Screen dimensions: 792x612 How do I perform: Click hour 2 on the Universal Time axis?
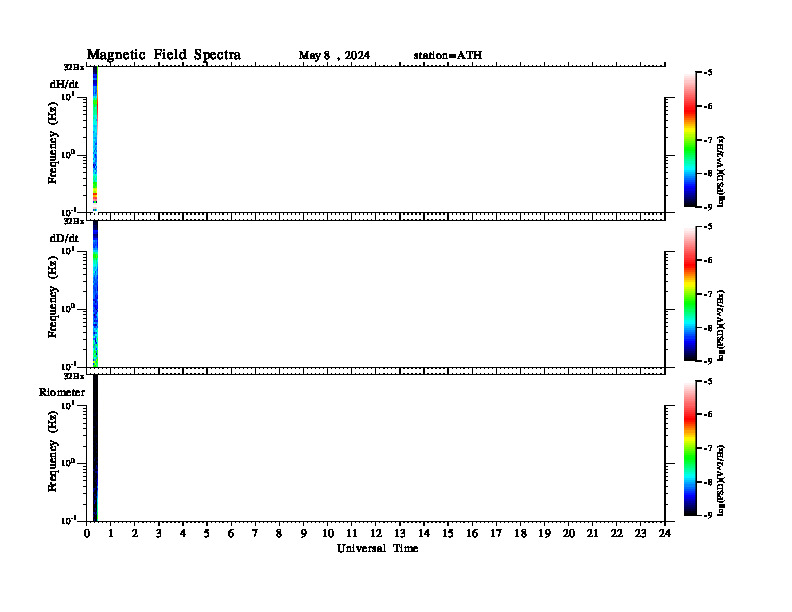pos(135,533)
